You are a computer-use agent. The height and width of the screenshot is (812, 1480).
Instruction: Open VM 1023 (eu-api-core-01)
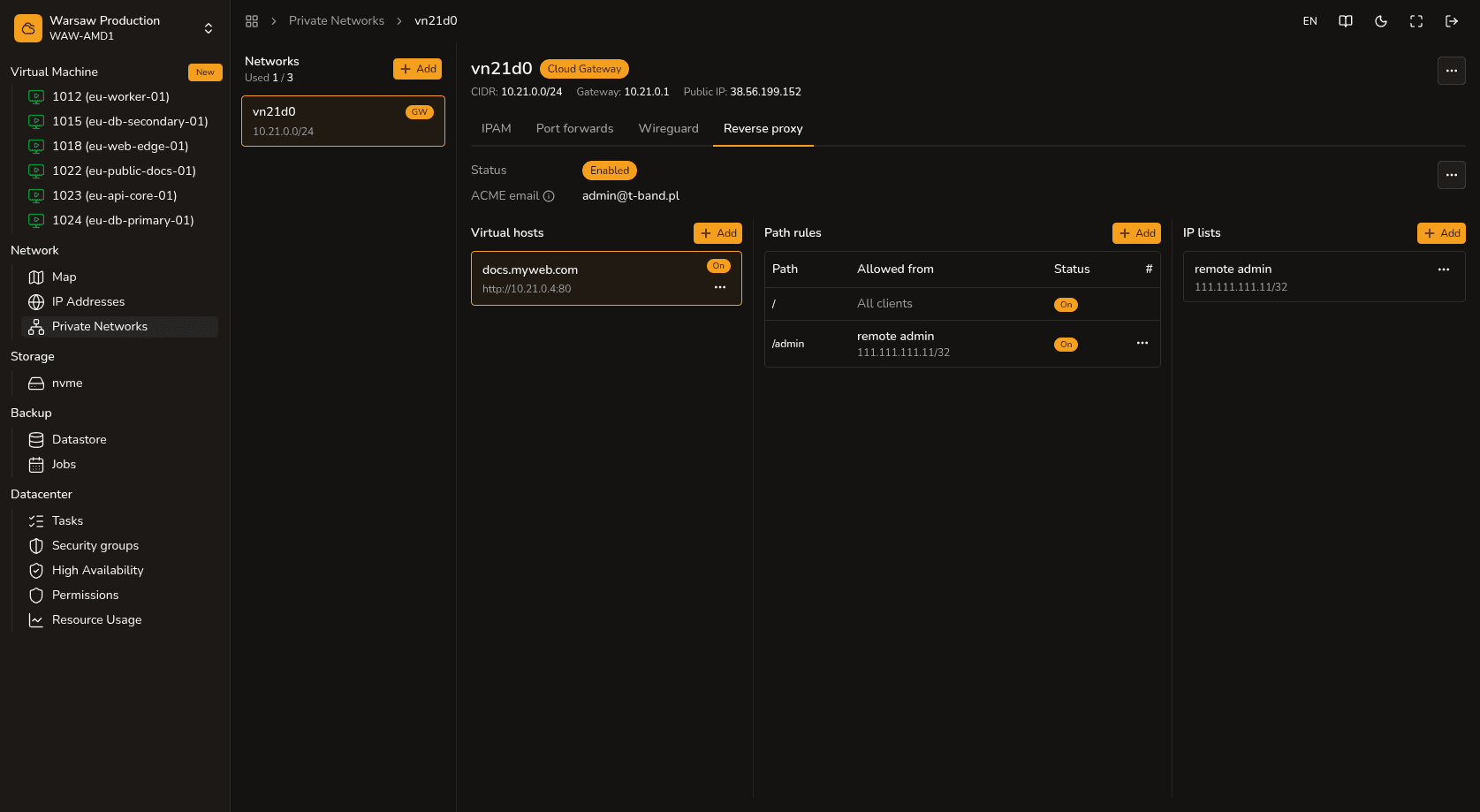pos(114,195)
